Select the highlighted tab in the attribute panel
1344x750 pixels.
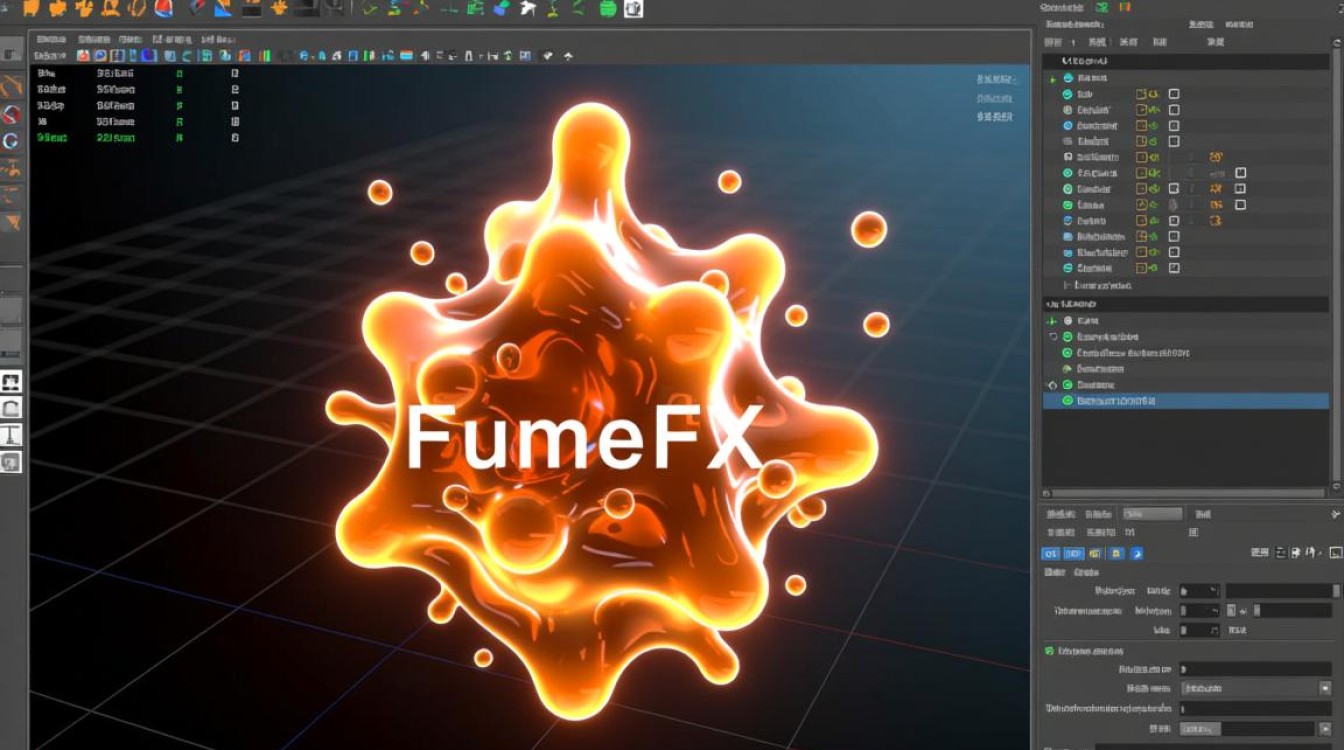click(x=1152, y=514)
